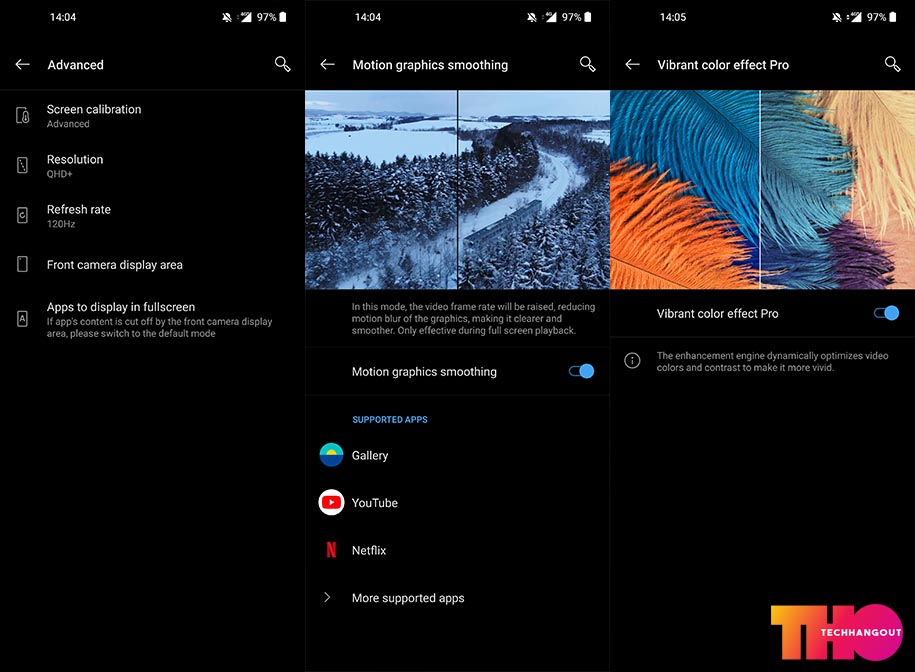The width and height of the screenshot is (915, 672).
Task: Tap the Resolution icon
Action: 22,166
